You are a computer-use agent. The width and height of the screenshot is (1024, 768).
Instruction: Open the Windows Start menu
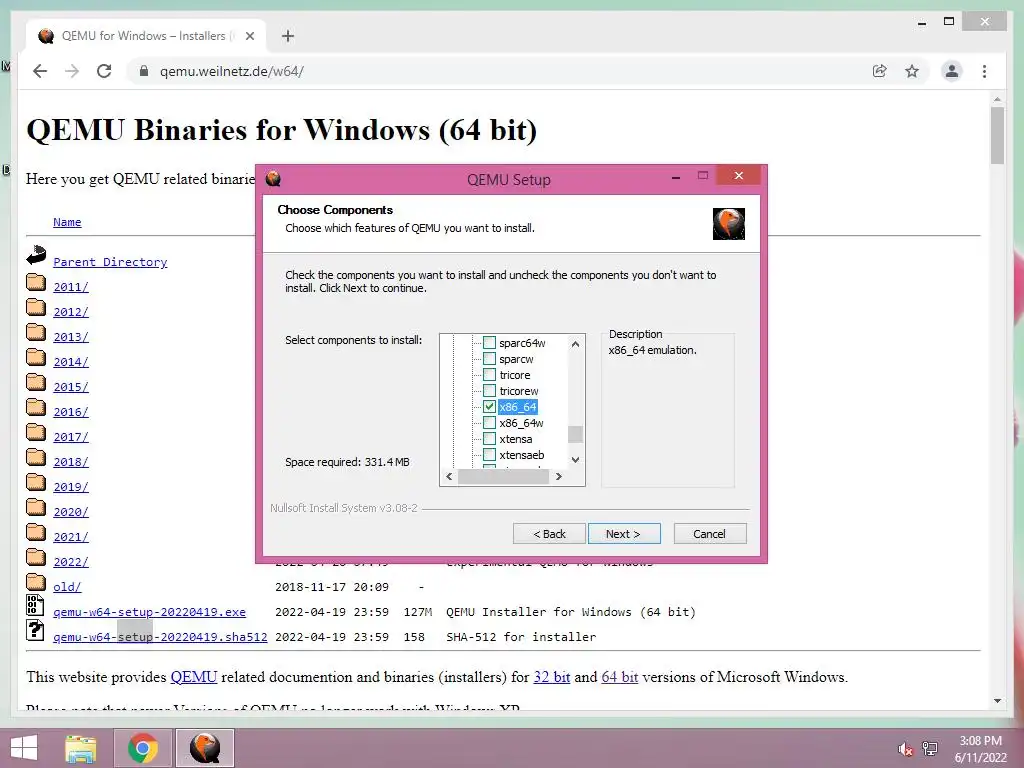pos(24,748)
